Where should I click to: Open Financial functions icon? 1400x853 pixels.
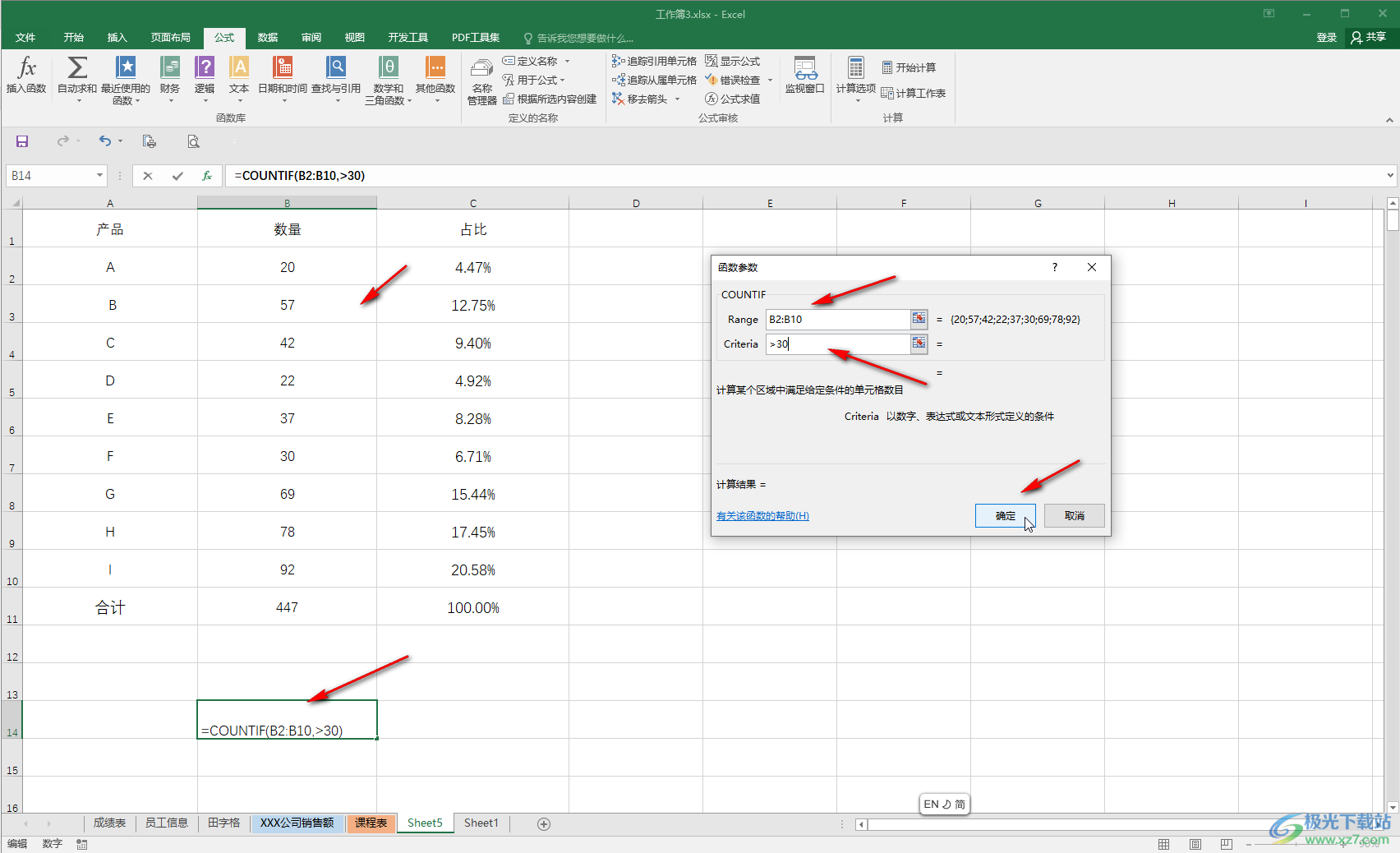pos(170,67)
